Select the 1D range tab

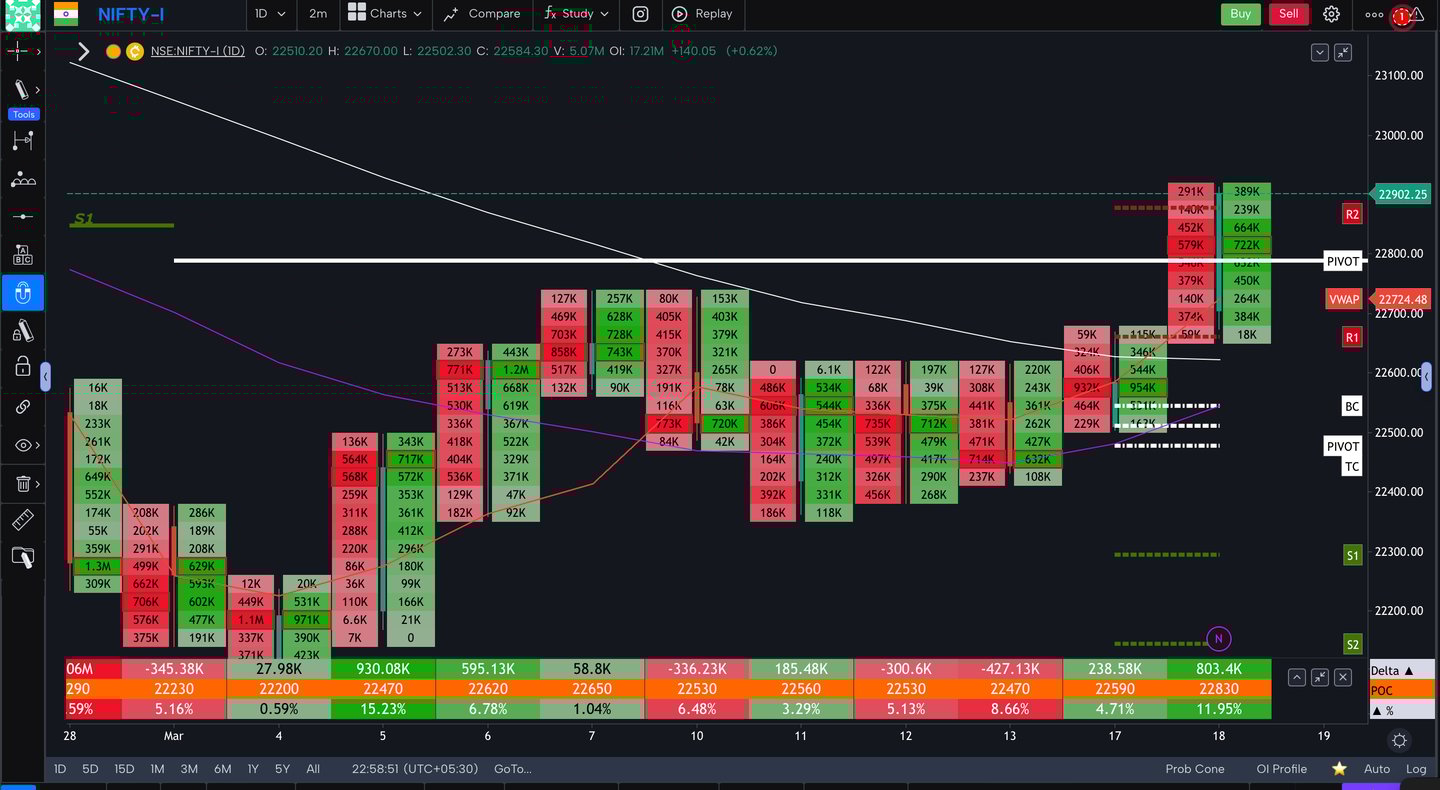[x=60, y=769]
